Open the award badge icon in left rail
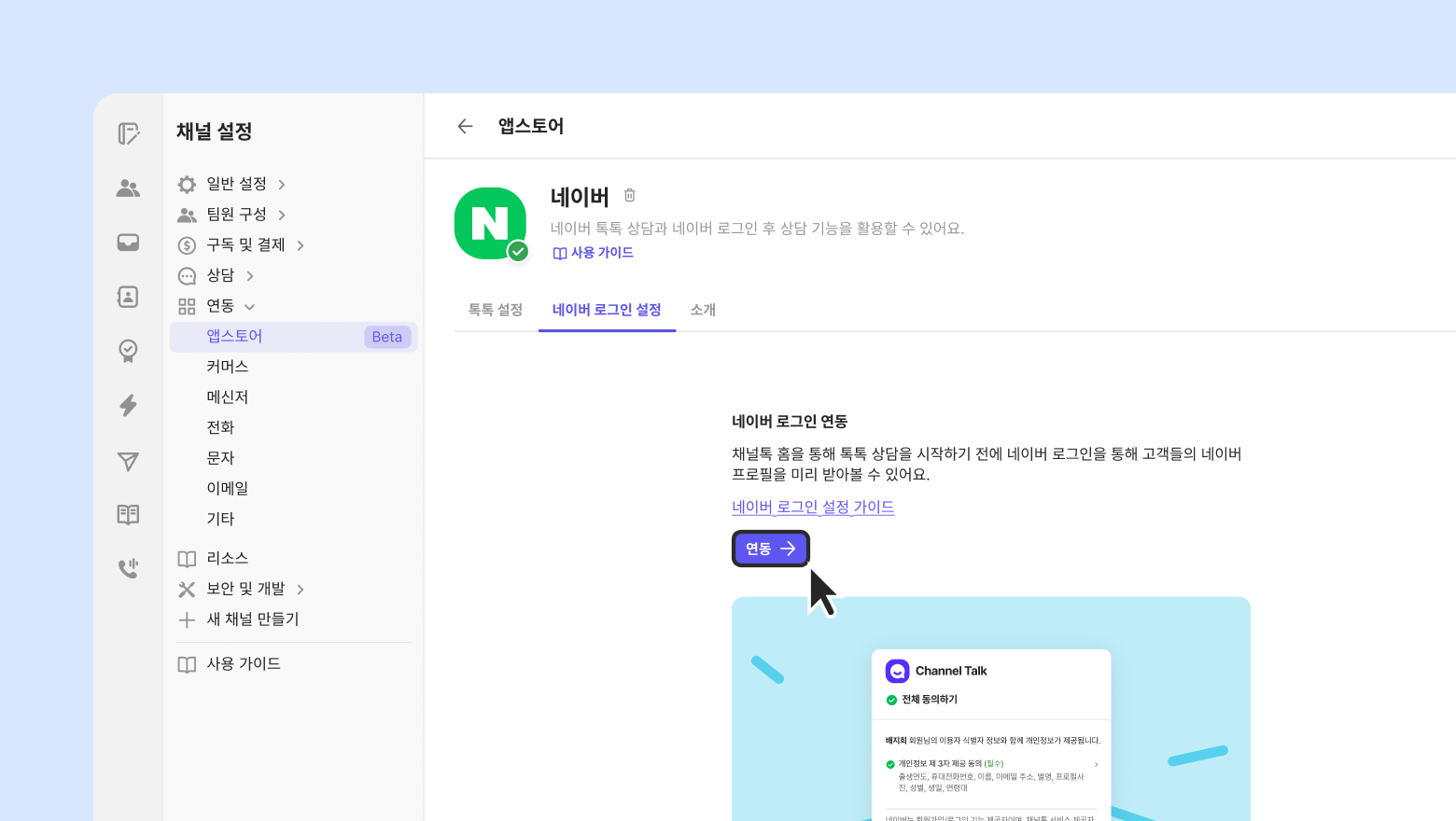1456x821 pixels. click(x=129, y=351)
